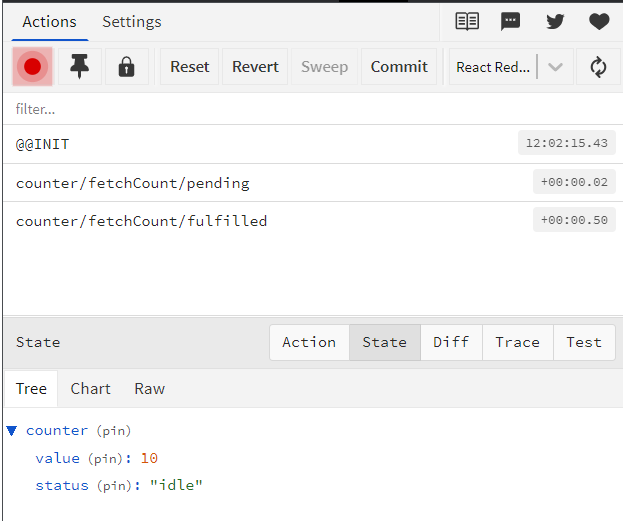Screen dimensions: 623x521
Task: Click the status key label
Action: (x=62, y=486)
